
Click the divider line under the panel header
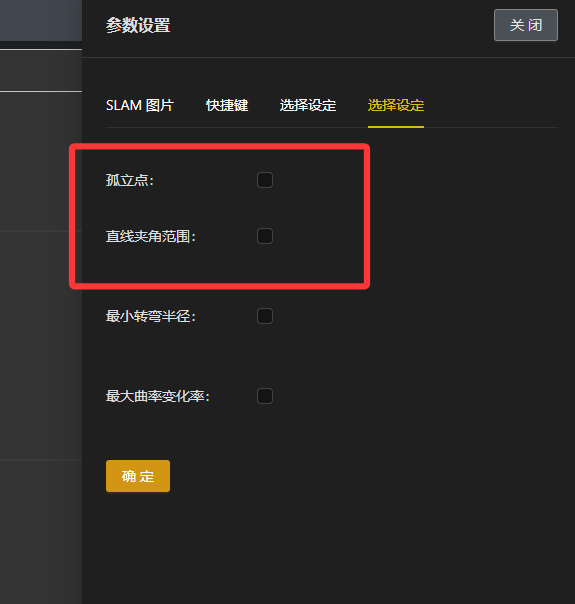[328, 57]
